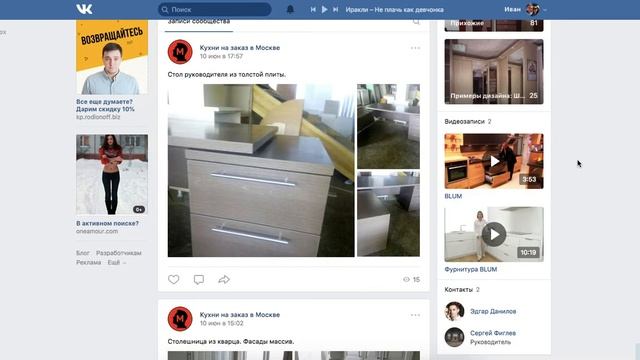Open the Возвращайтесь ad banner

tap(112, 57)
